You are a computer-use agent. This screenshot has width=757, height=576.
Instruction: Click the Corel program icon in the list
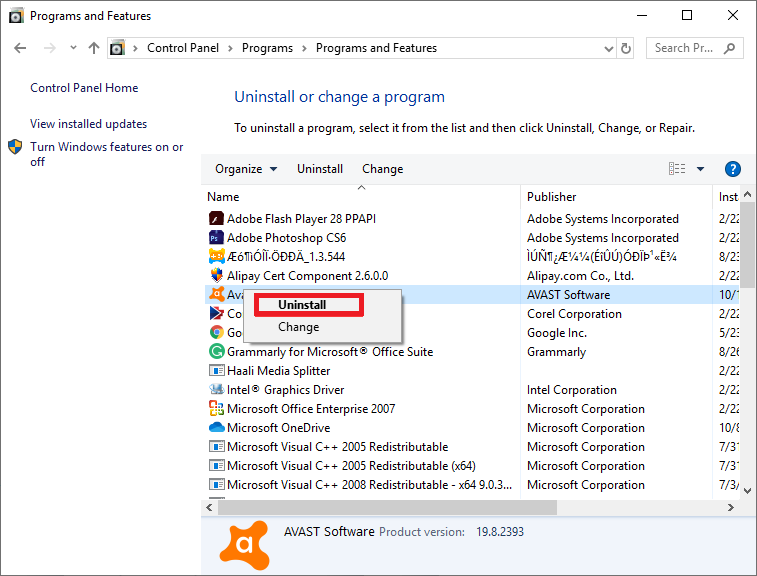coord(216,313)
